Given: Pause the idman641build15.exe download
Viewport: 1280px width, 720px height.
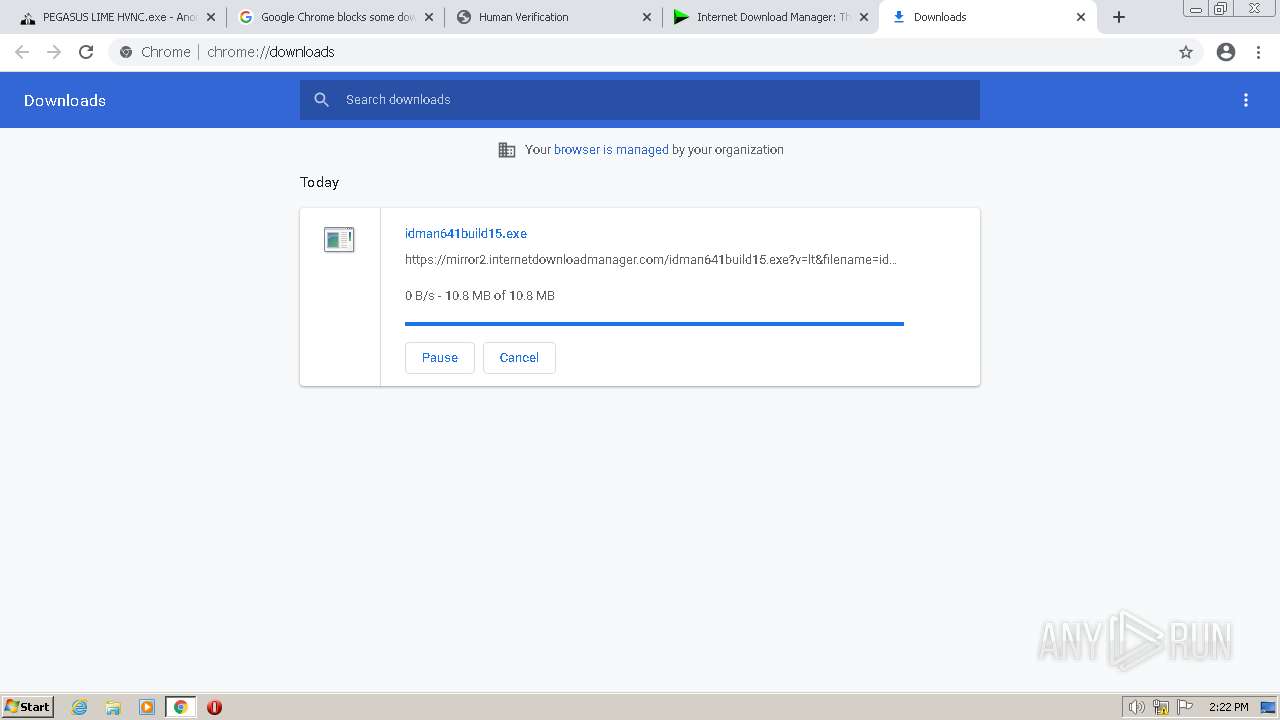Looking at the screenshot, I should point(440,358).
